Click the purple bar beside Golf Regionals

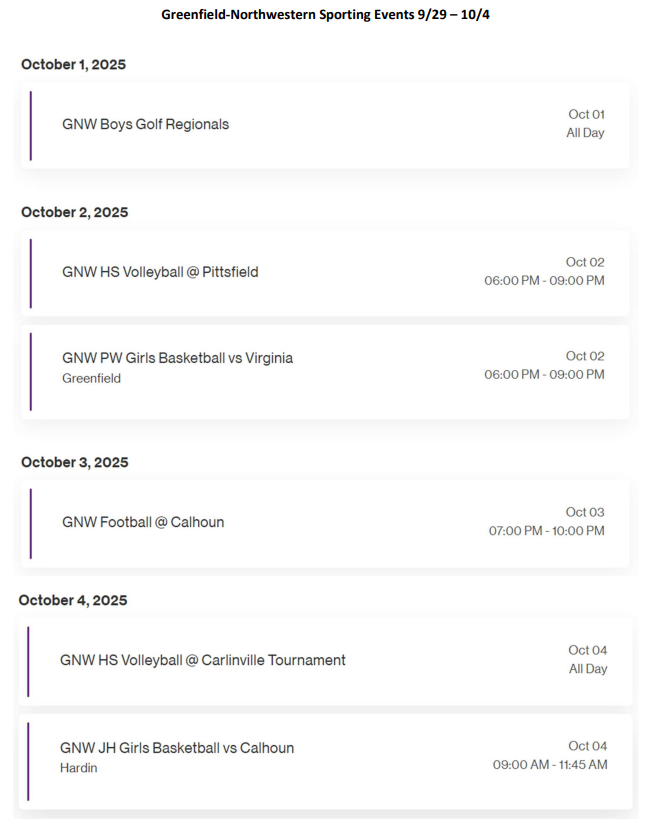coord(31,125)
